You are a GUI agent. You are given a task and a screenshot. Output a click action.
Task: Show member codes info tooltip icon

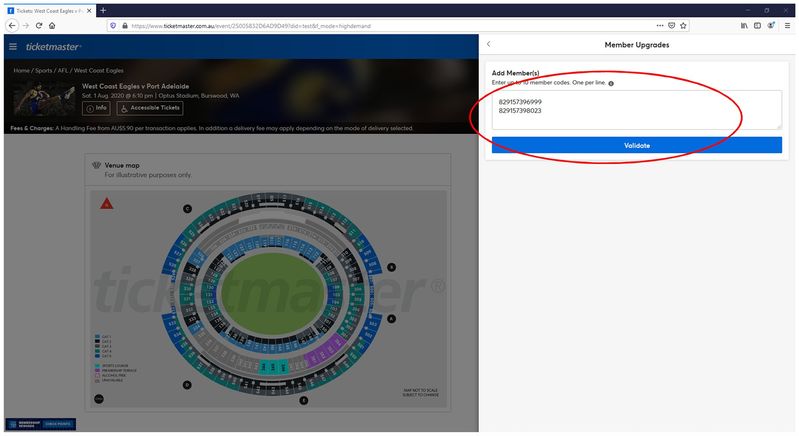pos(611,83)
